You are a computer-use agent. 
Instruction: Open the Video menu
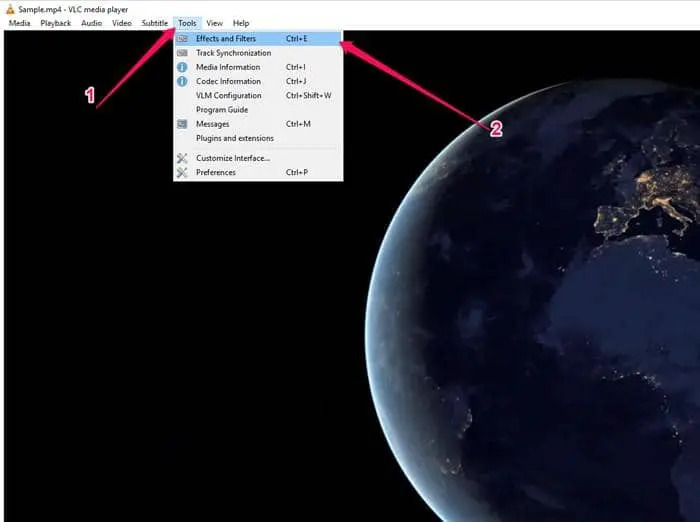click(122, 23)
